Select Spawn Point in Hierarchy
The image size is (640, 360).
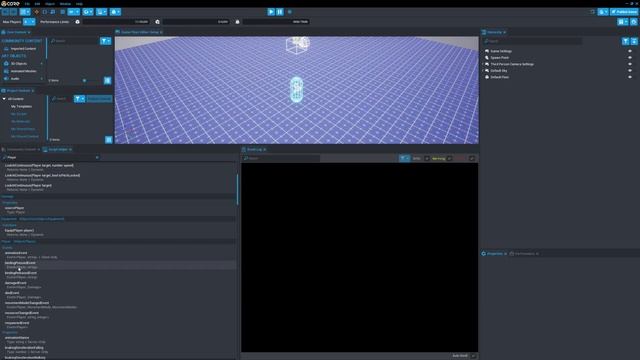pyautogui.click(x=500, y=58)
